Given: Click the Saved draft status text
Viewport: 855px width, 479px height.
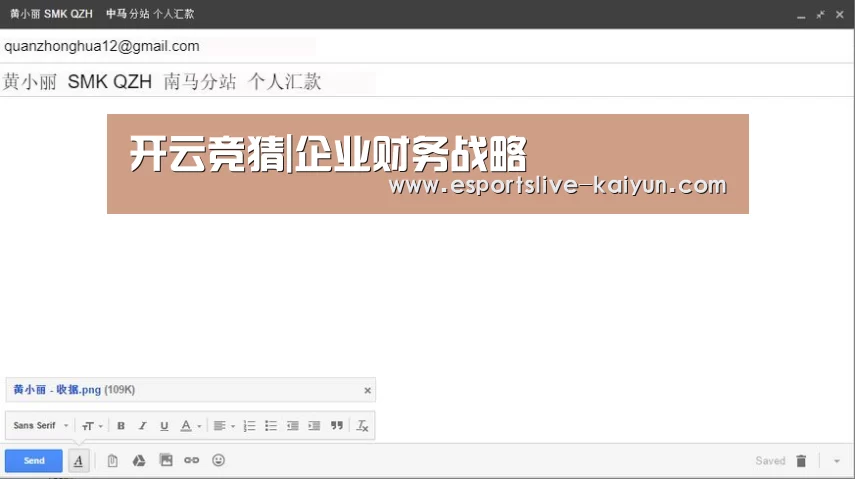Looking at the screenshot, I should coord(770,461).
